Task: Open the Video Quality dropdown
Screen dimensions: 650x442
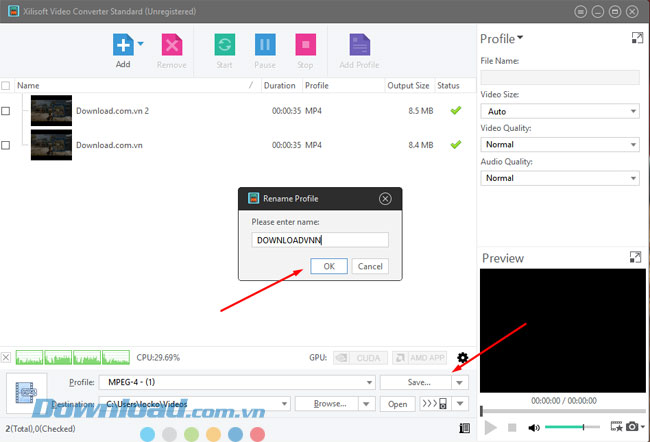Action: tap(560, 144)
